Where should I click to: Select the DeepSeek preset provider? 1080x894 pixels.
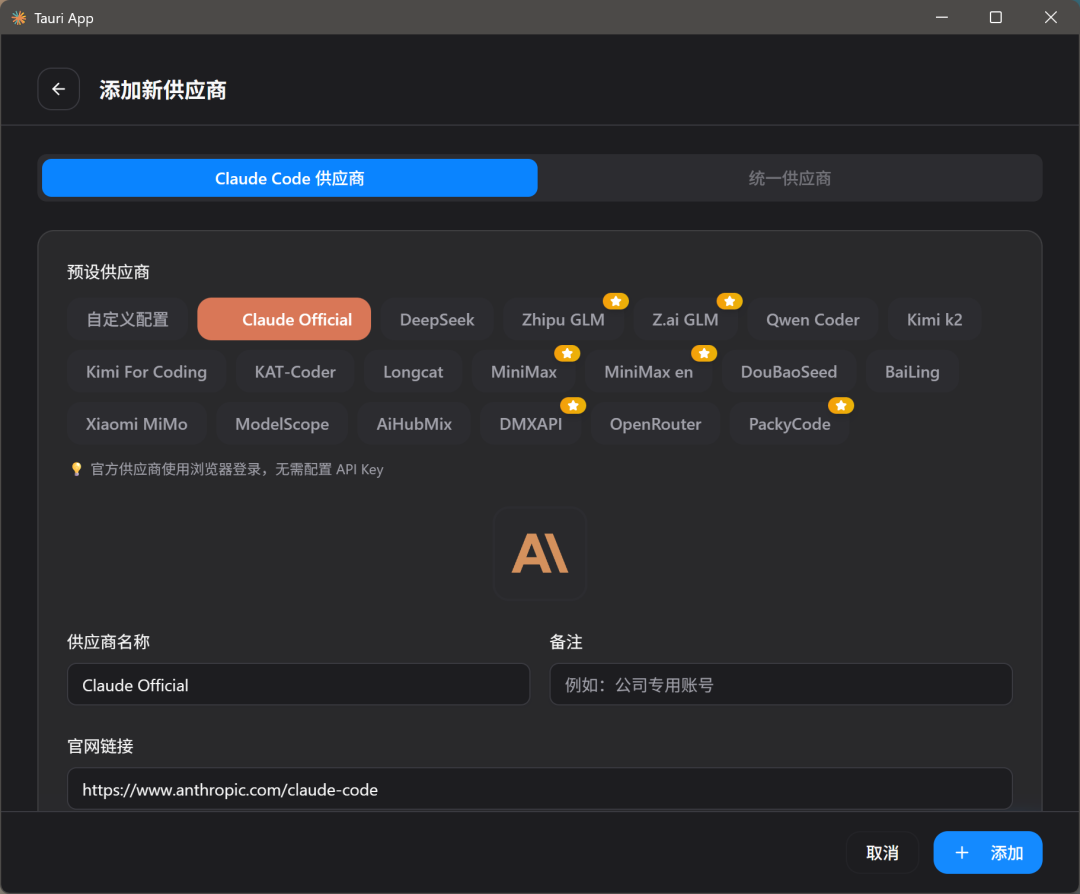point(437,319)
